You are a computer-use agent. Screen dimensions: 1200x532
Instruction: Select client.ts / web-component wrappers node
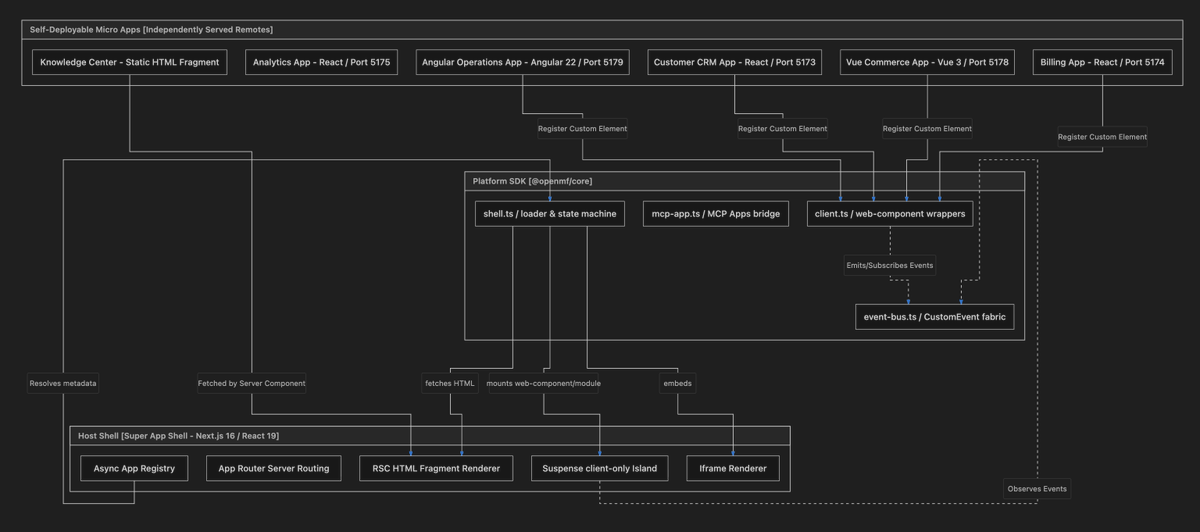(889, 213)
